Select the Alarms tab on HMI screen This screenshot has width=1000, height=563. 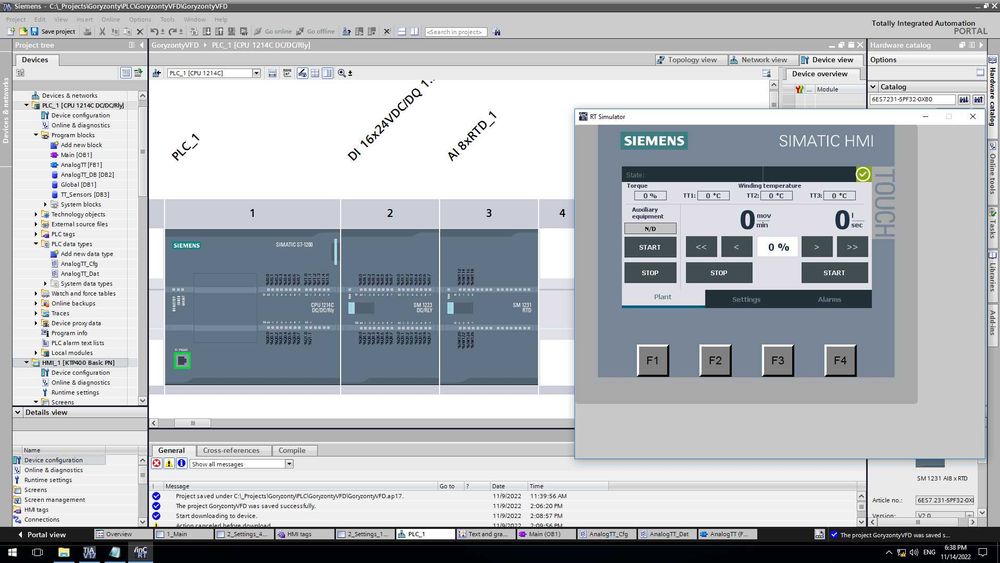(829, 299)
